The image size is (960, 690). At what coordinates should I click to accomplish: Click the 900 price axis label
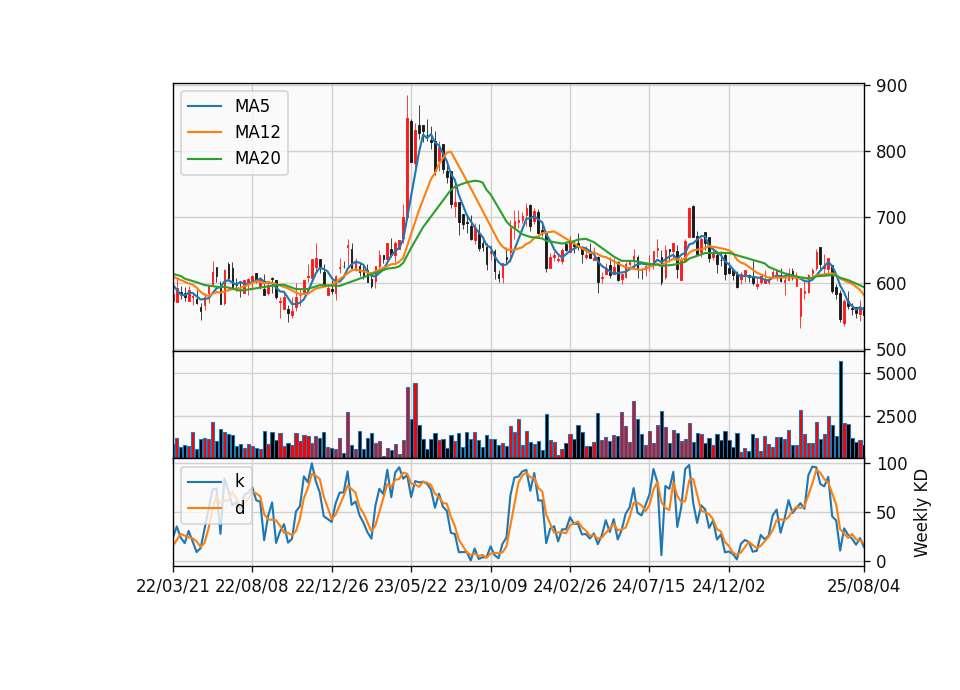(891, 86)
